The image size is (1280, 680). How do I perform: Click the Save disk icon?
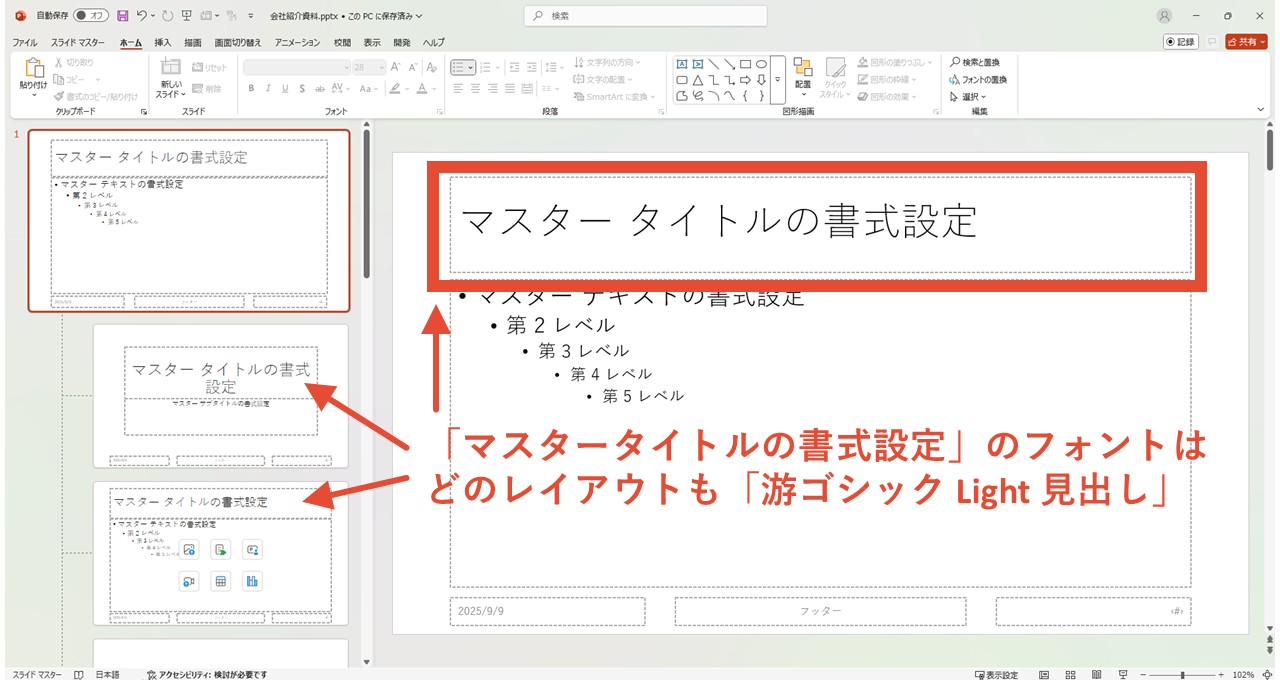(x=122, y=16)
